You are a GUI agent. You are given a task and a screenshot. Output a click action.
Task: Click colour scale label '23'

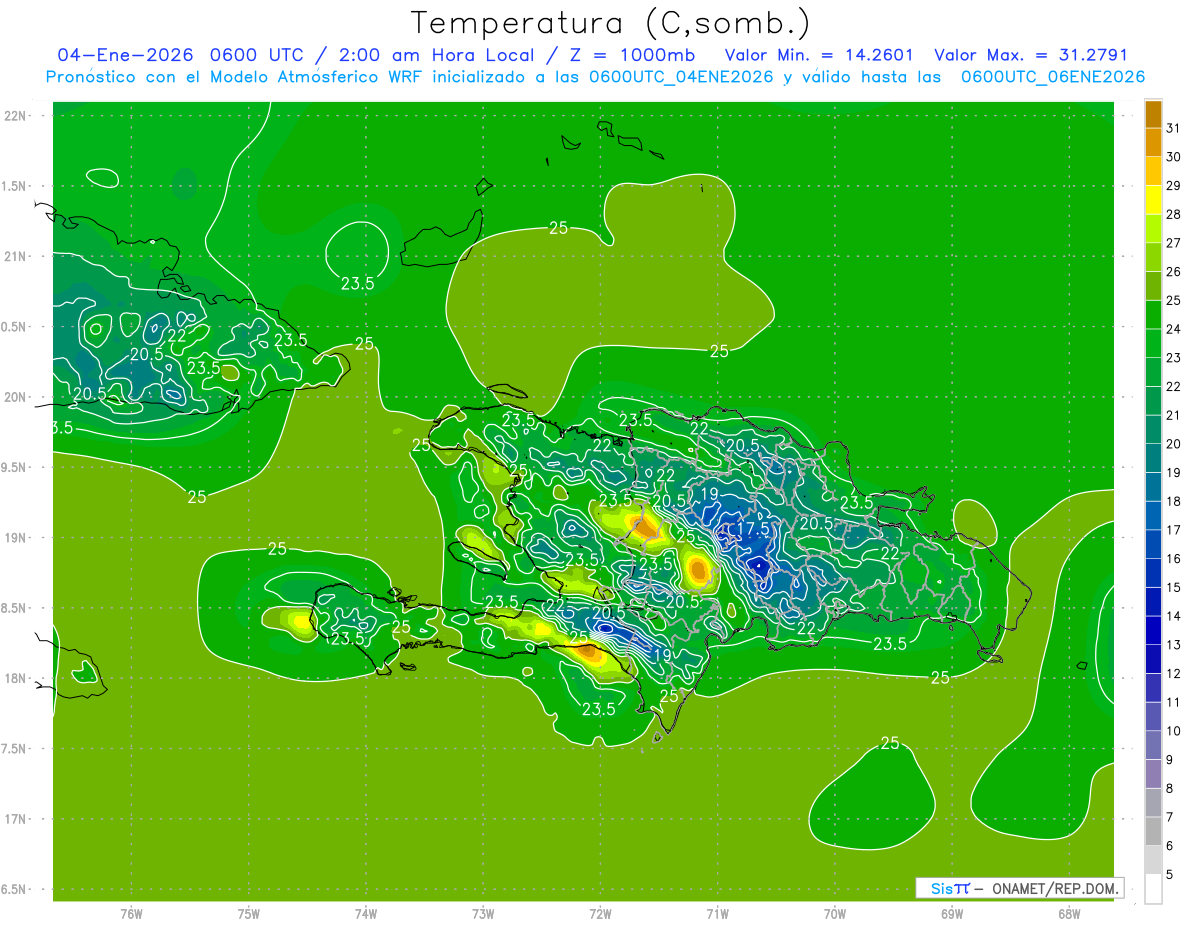pos(1174,358)
